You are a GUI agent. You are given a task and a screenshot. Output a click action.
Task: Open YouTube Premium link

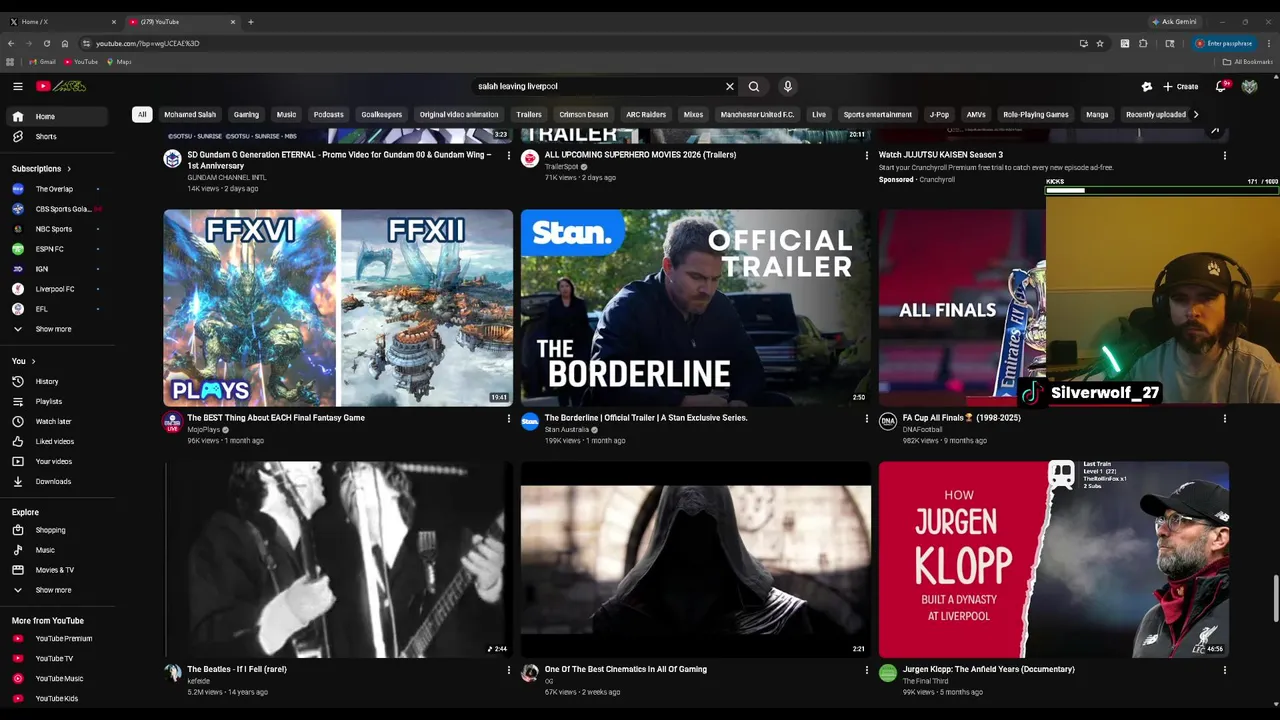click(x=57, y=638)
